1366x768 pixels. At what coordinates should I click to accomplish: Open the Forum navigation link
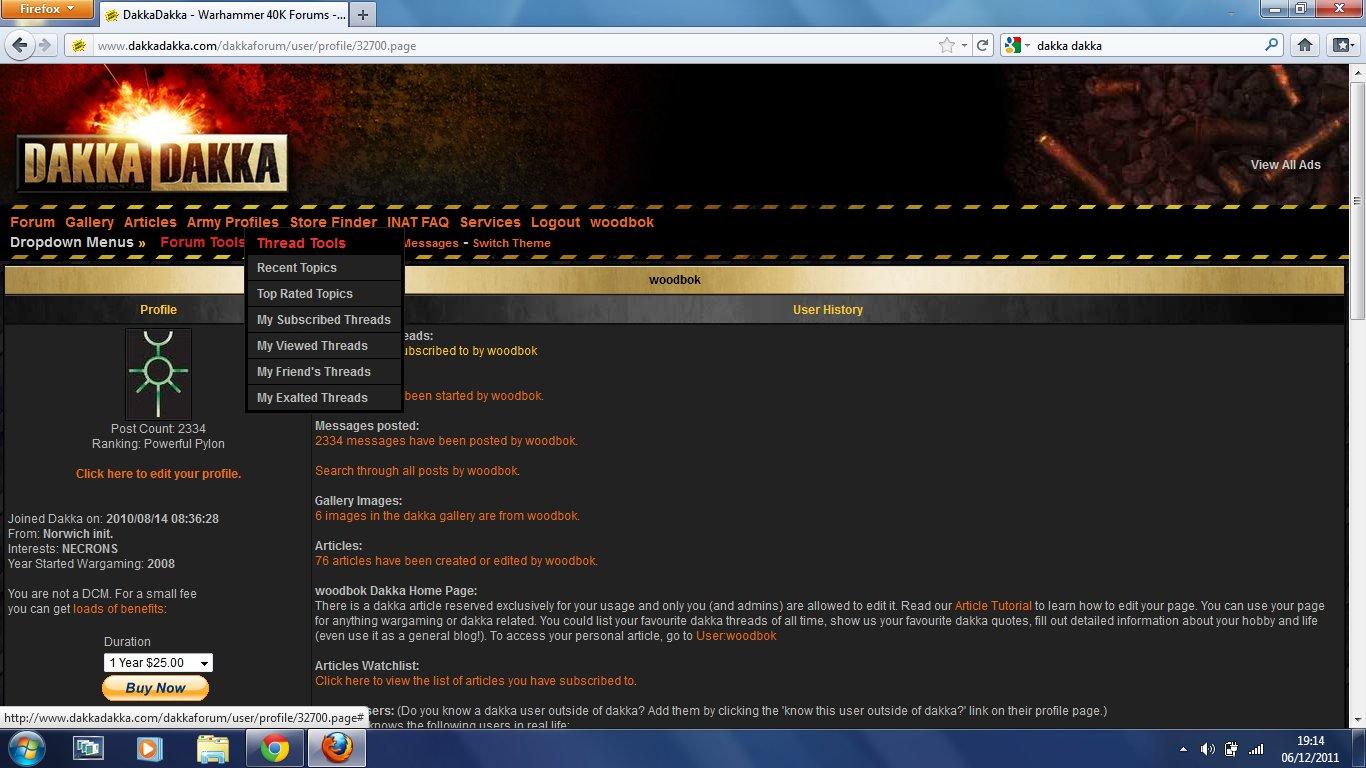(32, 222)
